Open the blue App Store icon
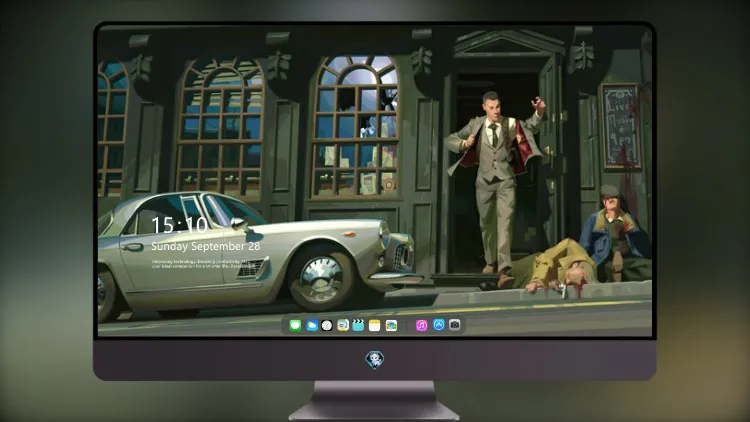Viewport: 750px width, 422px height. pos(439,325)
